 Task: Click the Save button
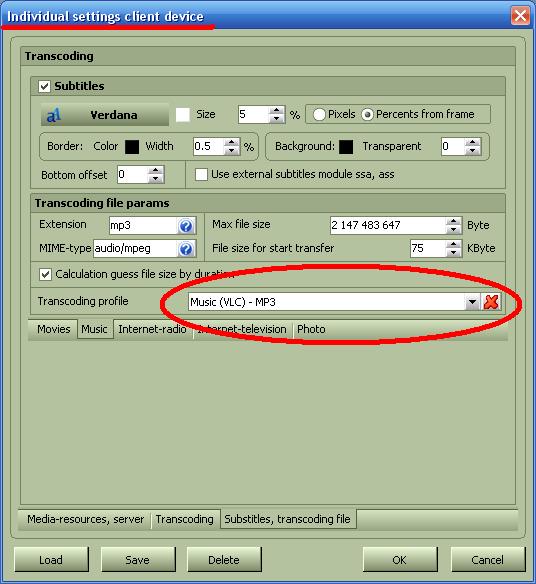pyautogui.click(x=138, y=559)
